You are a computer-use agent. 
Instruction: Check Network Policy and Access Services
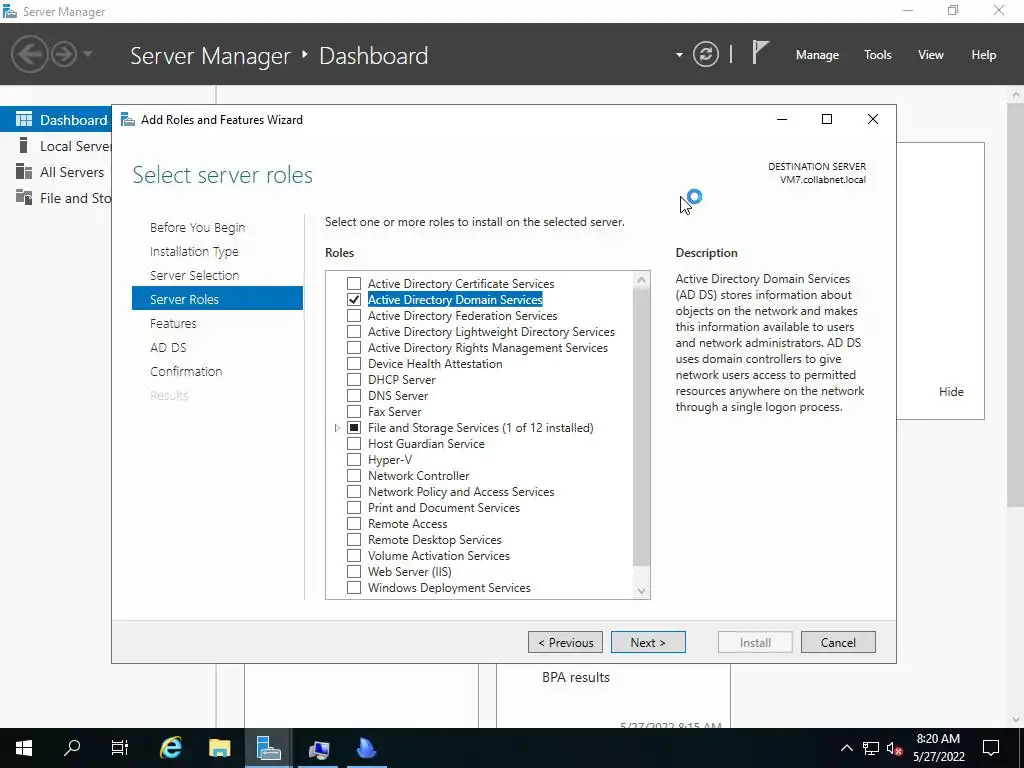pyautogui.click(x=354, y=492)
